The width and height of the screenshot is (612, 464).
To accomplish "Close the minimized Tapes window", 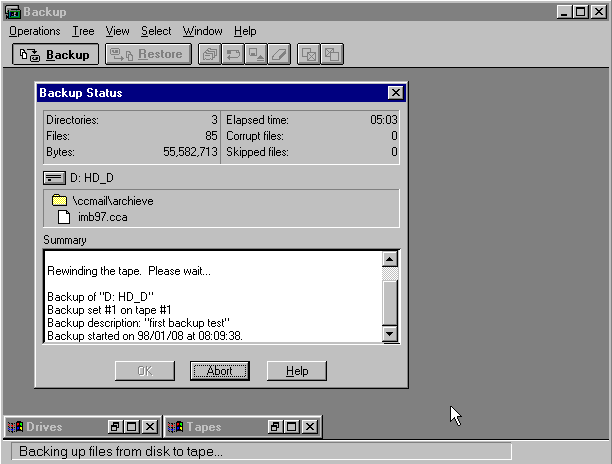I will (x=310, y=427).
